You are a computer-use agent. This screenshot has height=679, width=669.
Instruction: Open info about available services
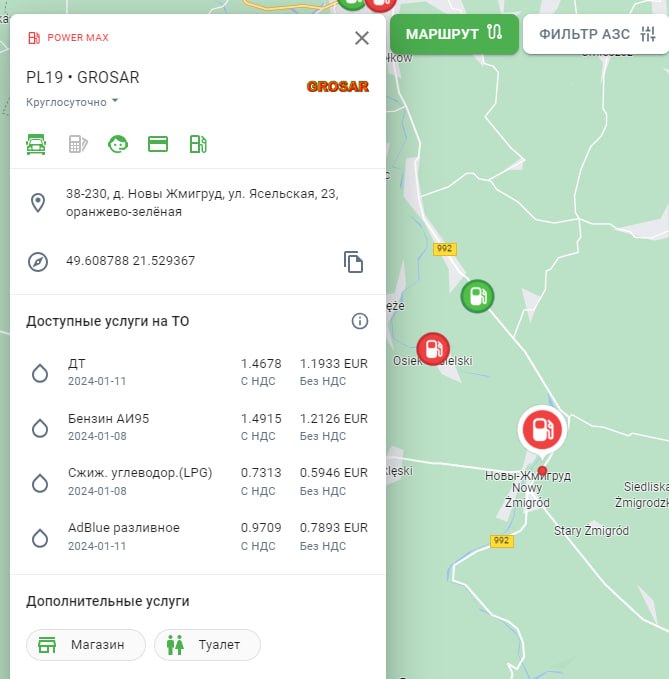(x=360, y=321)
